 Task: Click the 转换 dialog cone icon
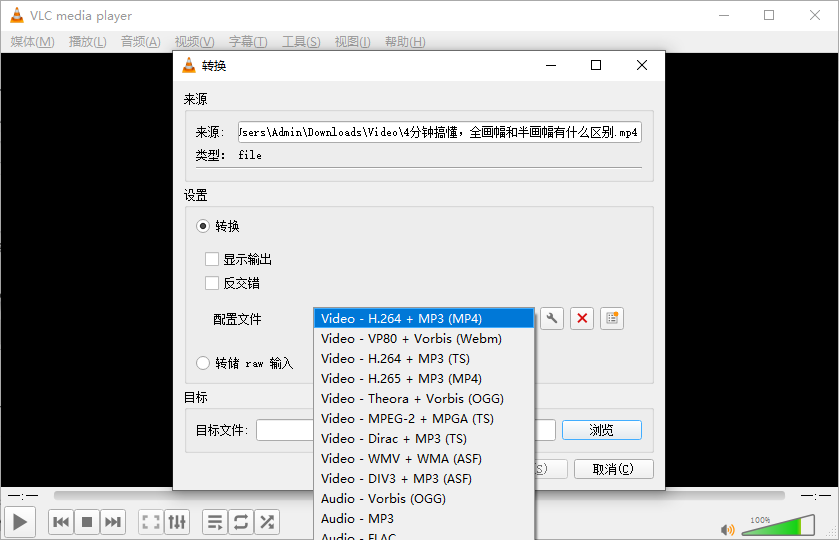(189, 65)
